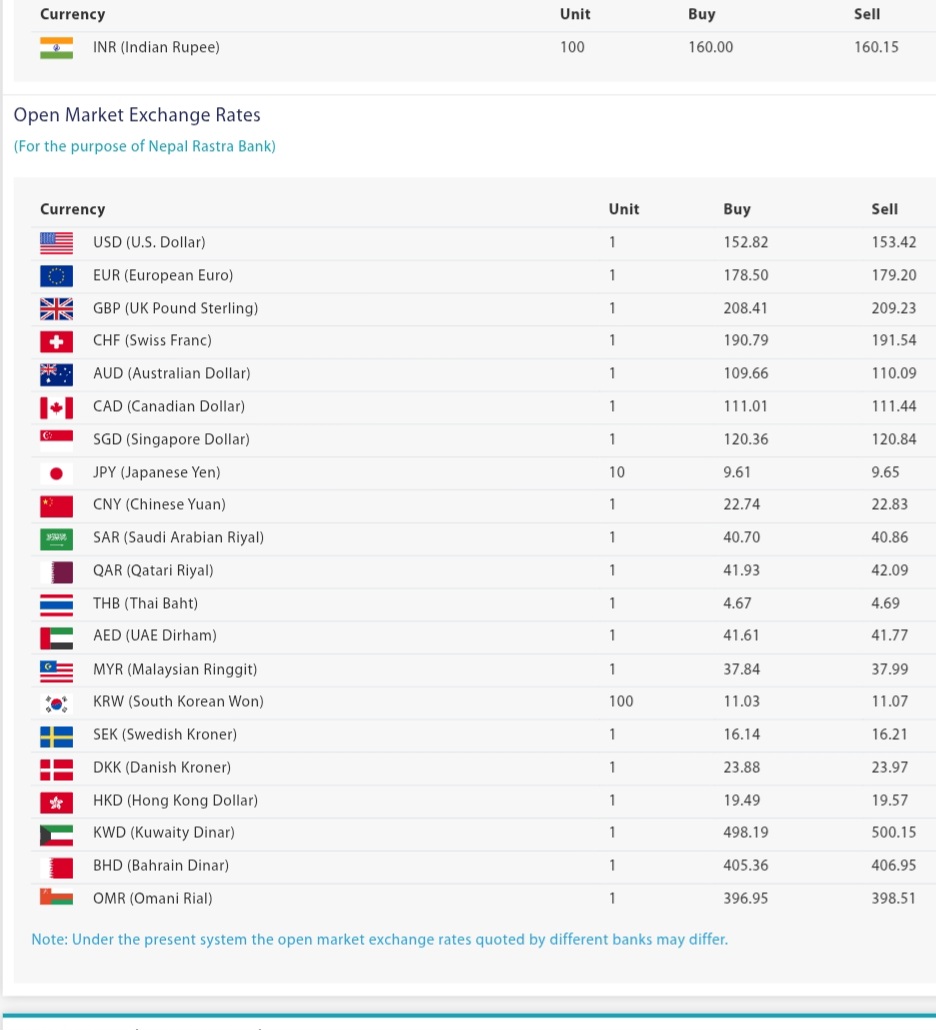936x1030 pixels.
Task: Click the European Union flag icon
Action: (x=56, y=276)
